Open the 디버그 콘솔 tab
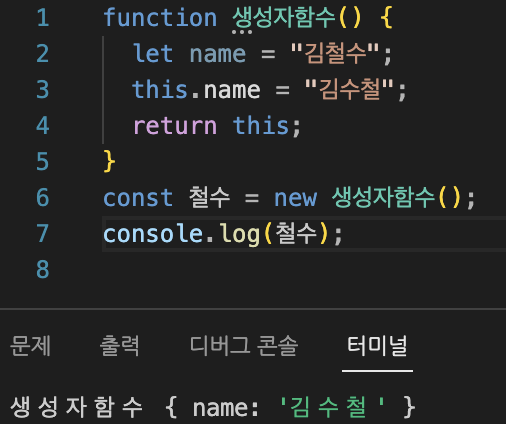 pyautogui.click(x=244, y=346)
